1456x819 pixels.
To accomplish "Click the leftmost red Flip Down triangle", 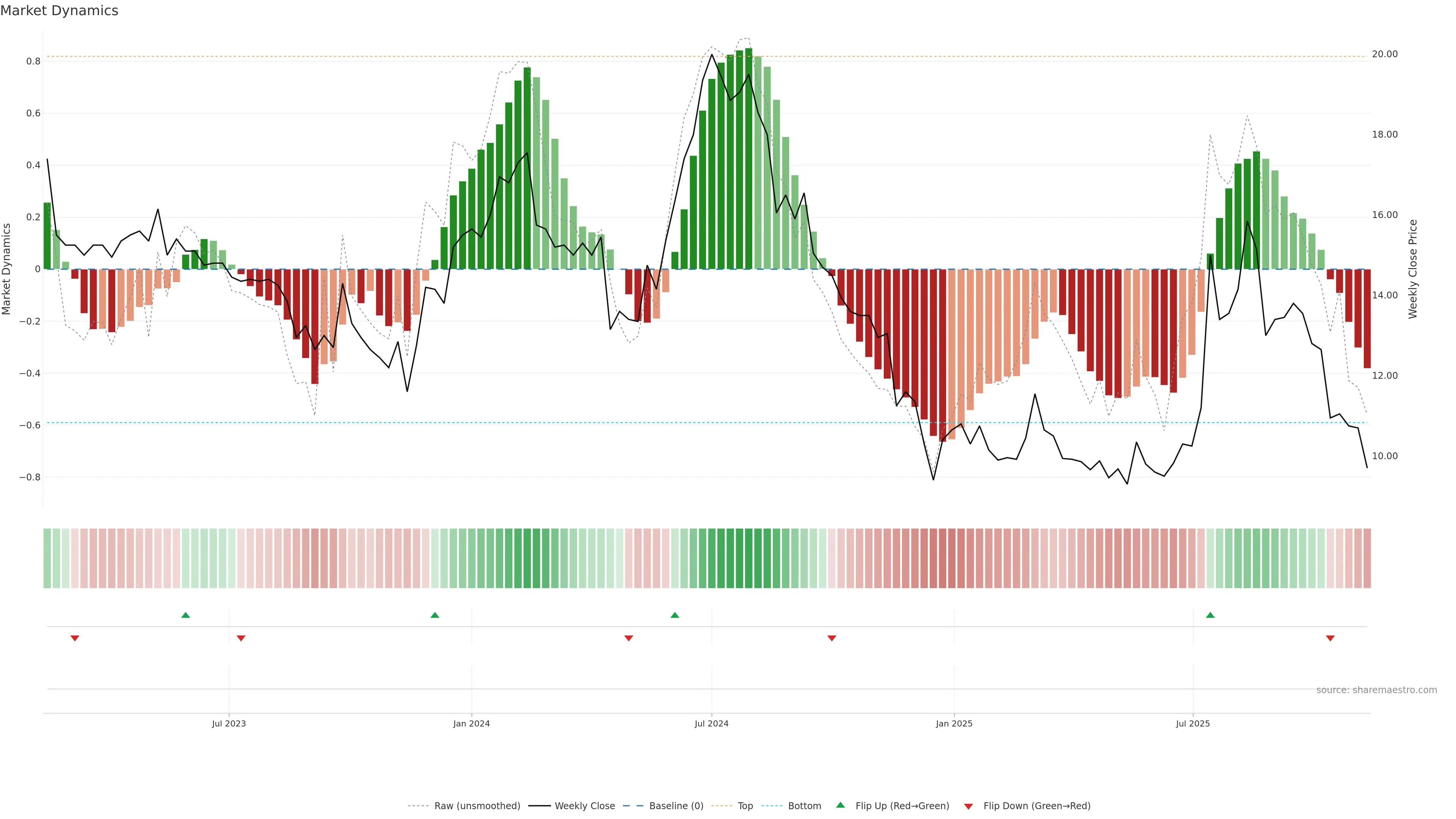I will pos(75,638).
